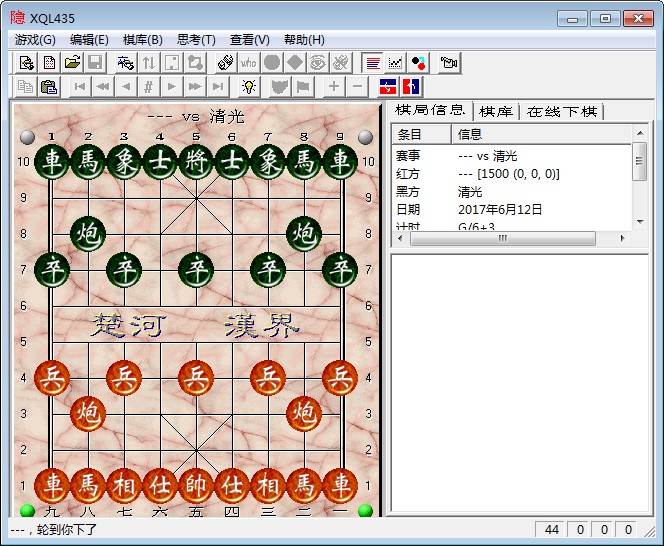
Task: Click the horizontal scrollbar thumb
Action: pyautogui.click(x=503, y=238)
